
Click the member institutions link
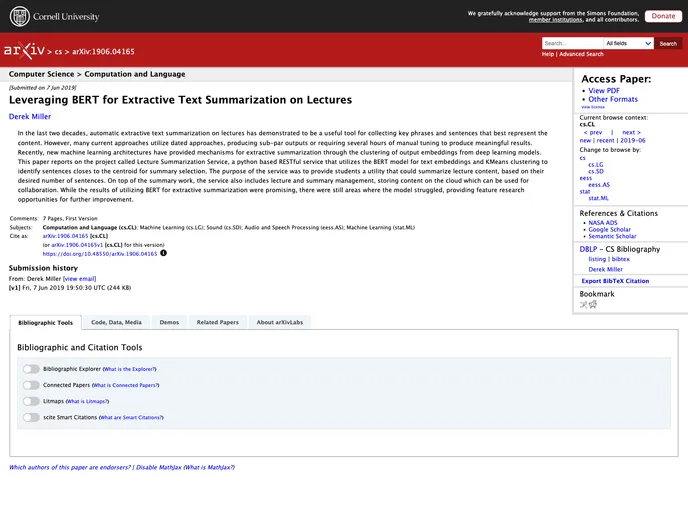[555, 20]
